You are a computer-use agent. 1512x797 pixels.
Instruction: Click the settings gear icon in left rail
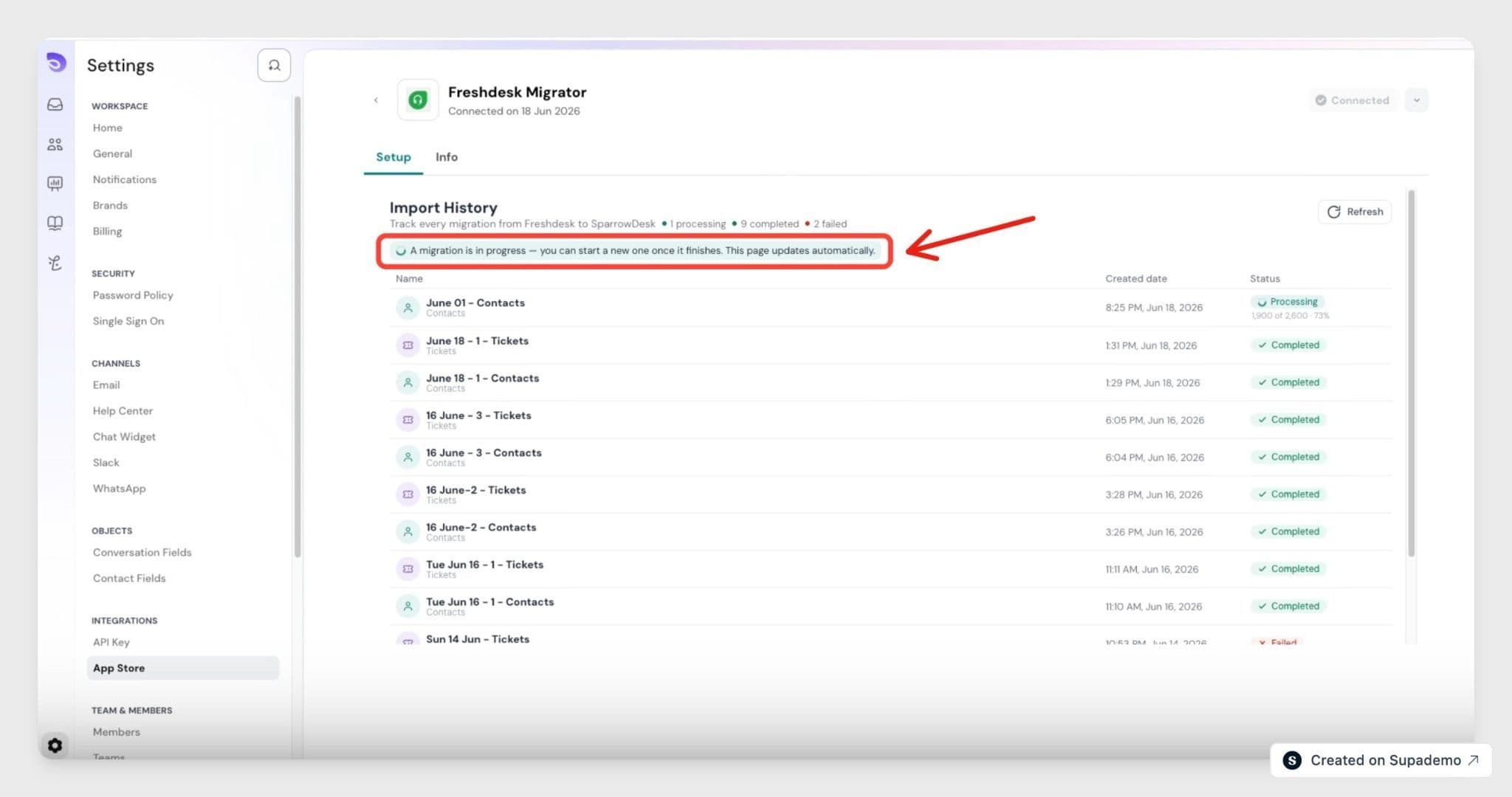pyautogui.click(x=55, y=745)
